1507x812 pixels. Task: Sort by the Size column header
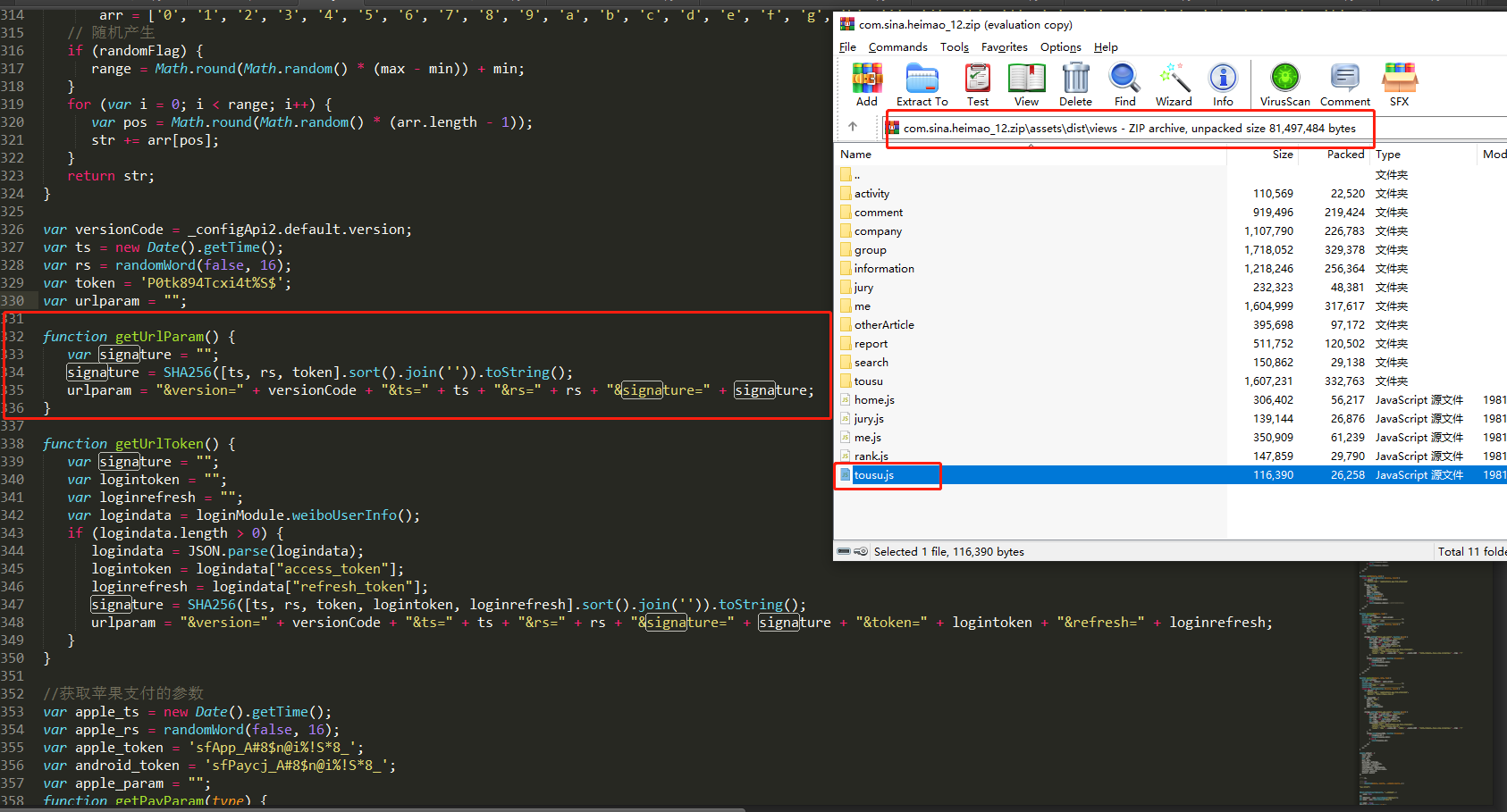pyautogui.click(x=1261, y=155)
